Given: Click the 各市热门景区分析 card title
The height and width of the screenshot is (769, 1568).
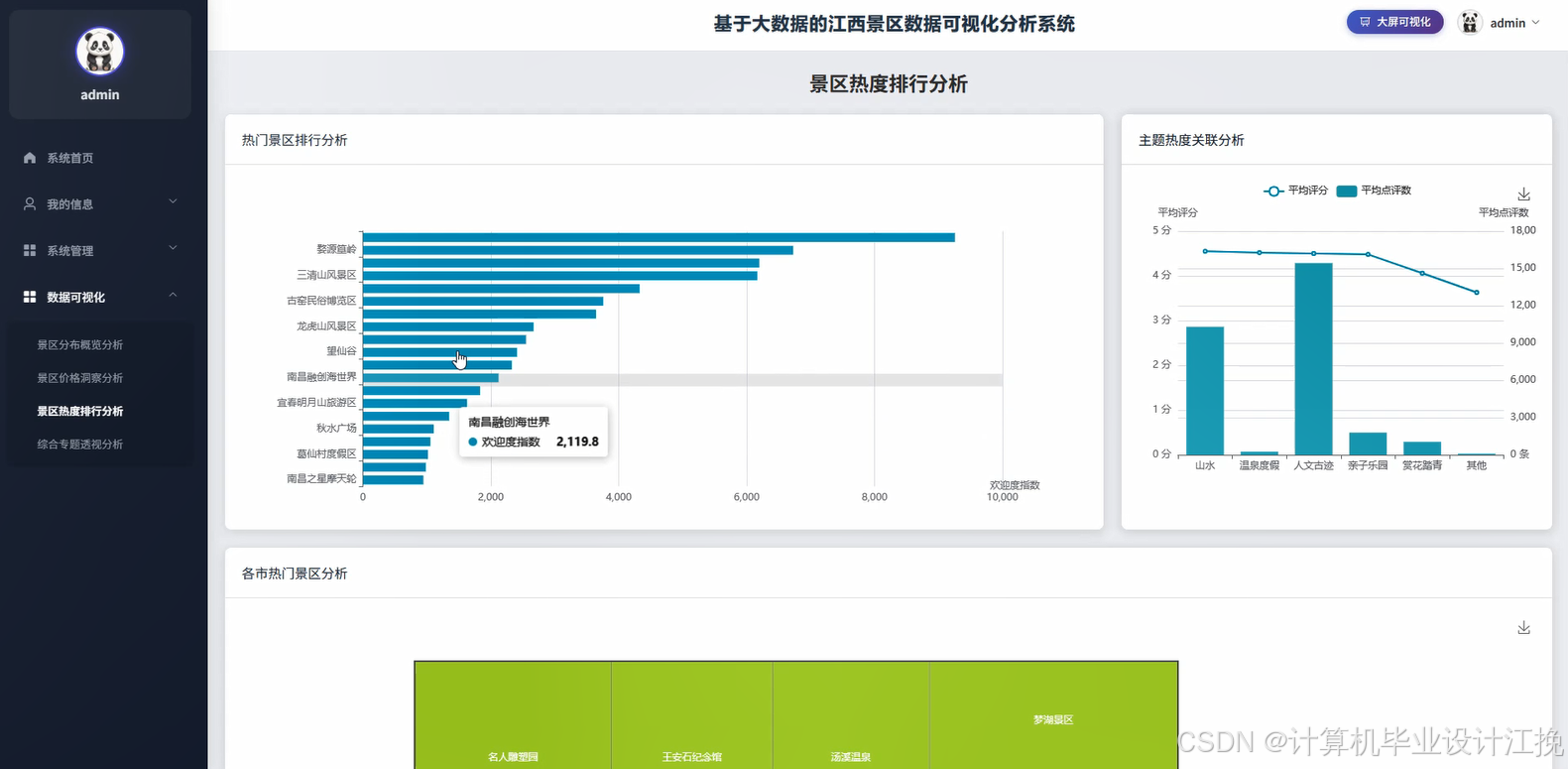Looking at the screenshot, I should click(x=295, y=574).
